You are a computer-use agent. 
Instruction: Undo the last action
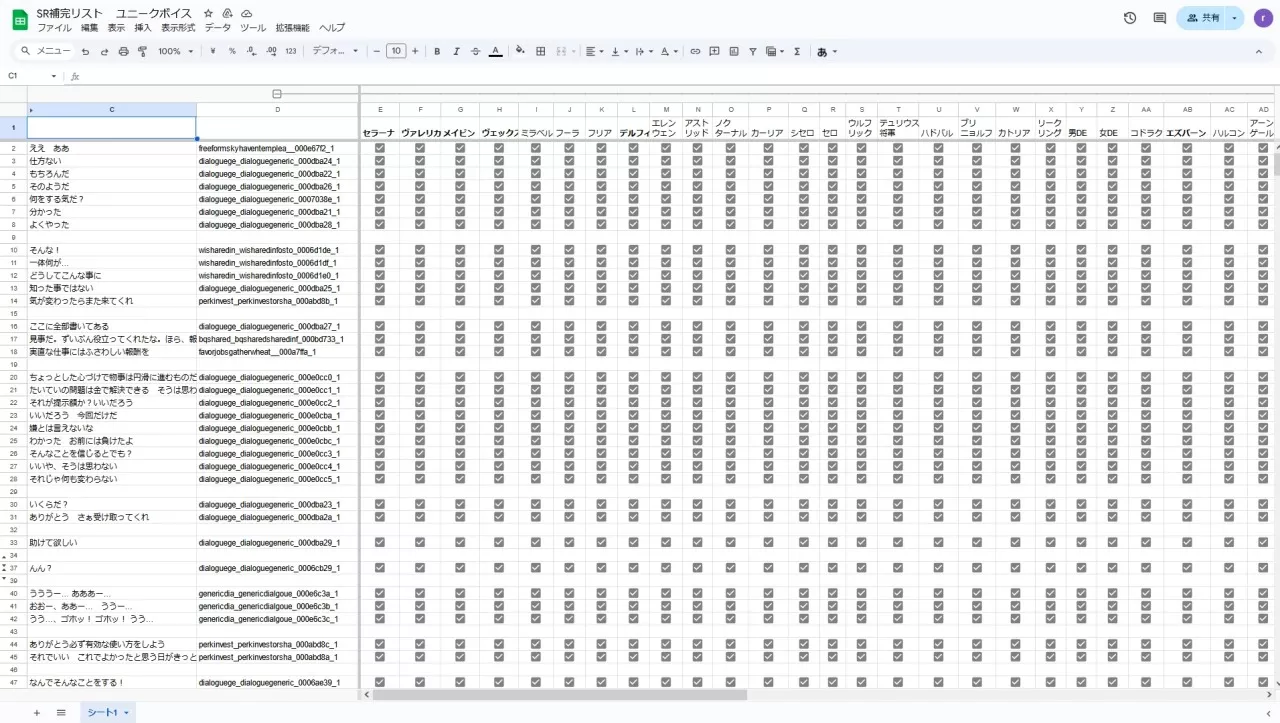coord(85,51)
